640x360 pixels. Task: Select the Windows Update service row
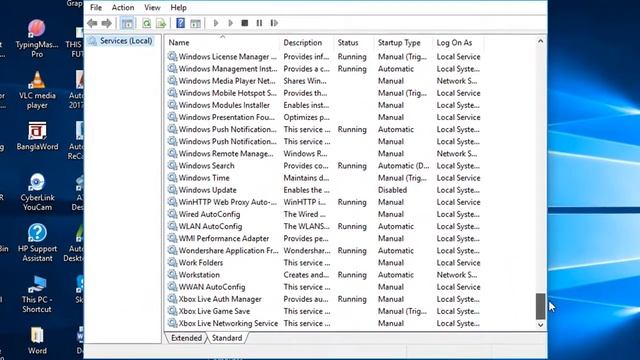click(x=324, y=190)
